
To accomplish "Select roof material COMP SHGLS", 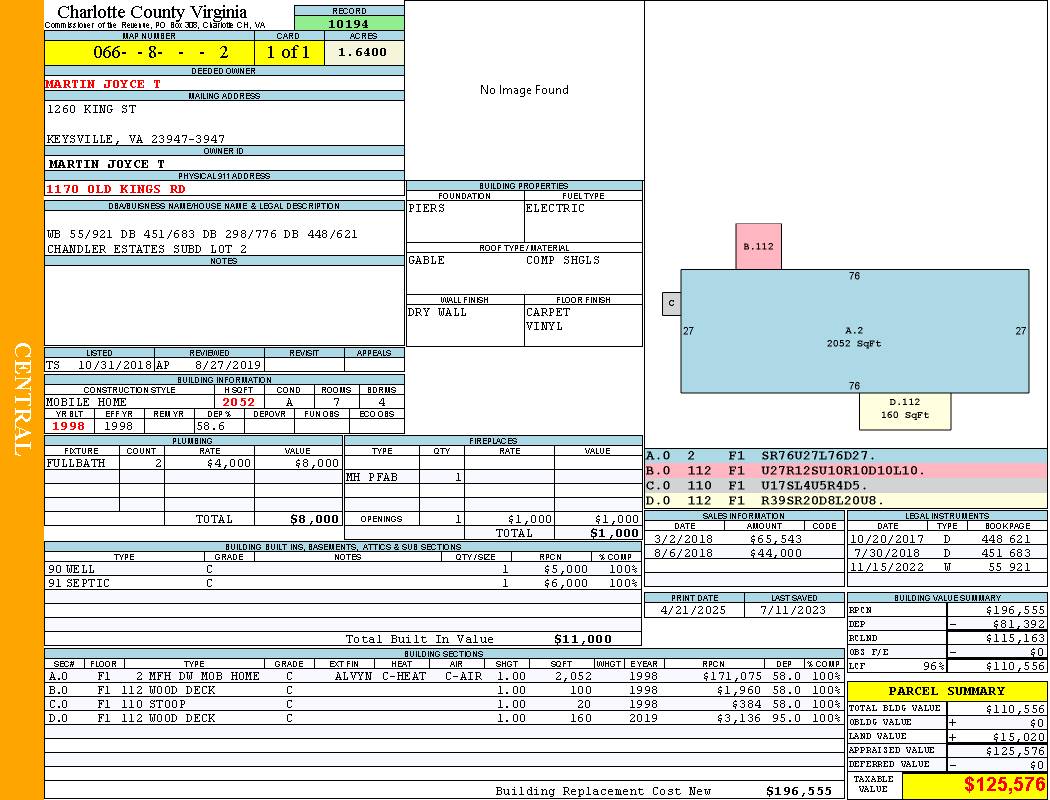I will coord(562,260).
